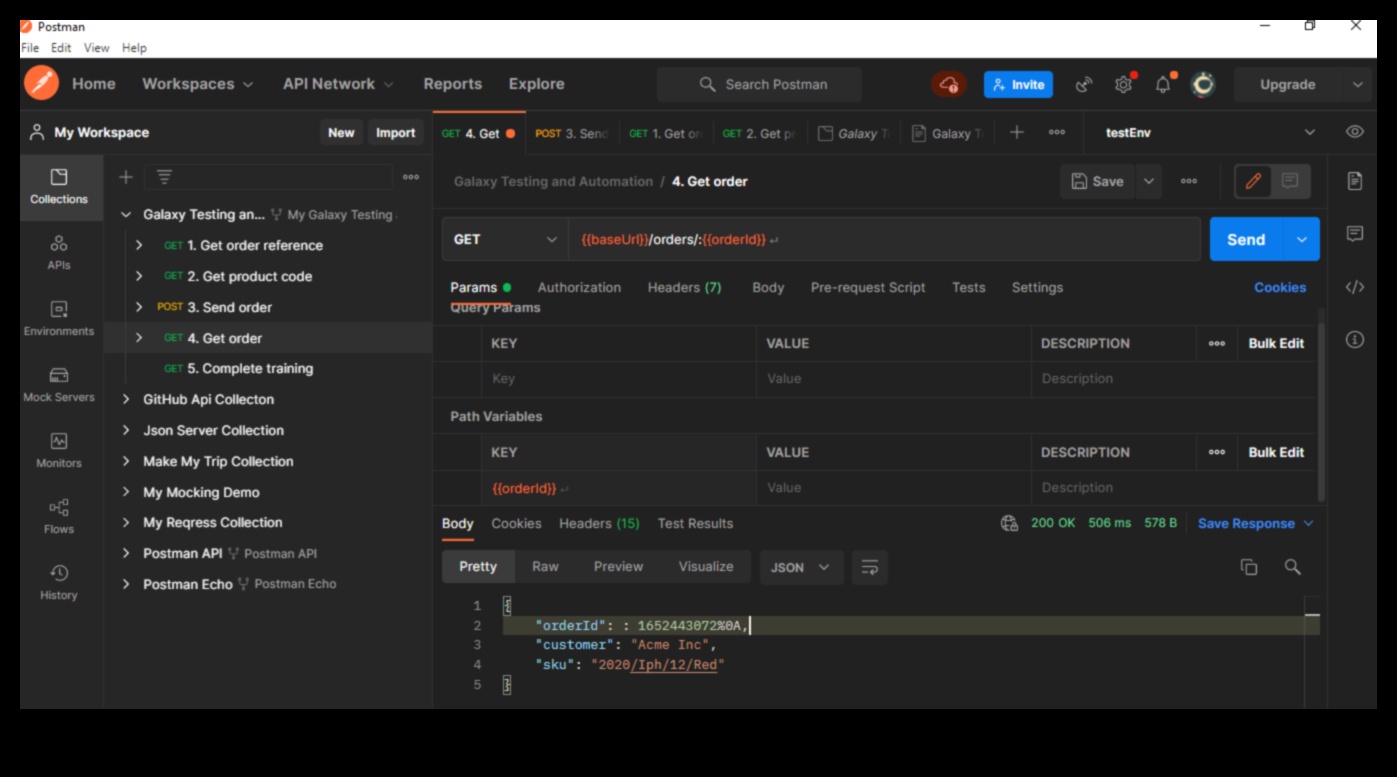The height and width of the screenshot is (777, 1397).
Task: Expand the GitHub Api Collecton folder
Action: click(x=126, y=399)
